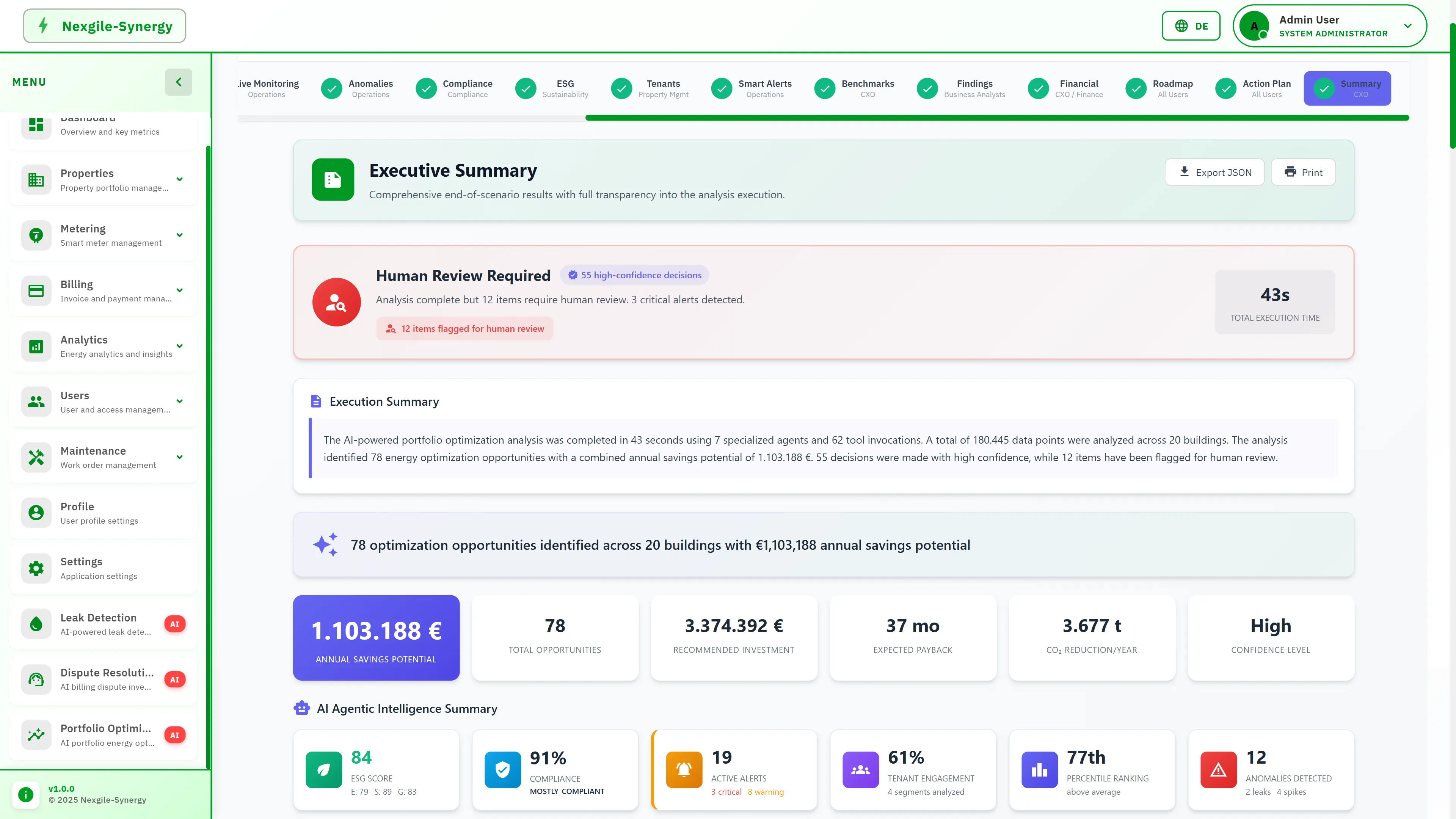Collapse the sidebar menu

179,82
